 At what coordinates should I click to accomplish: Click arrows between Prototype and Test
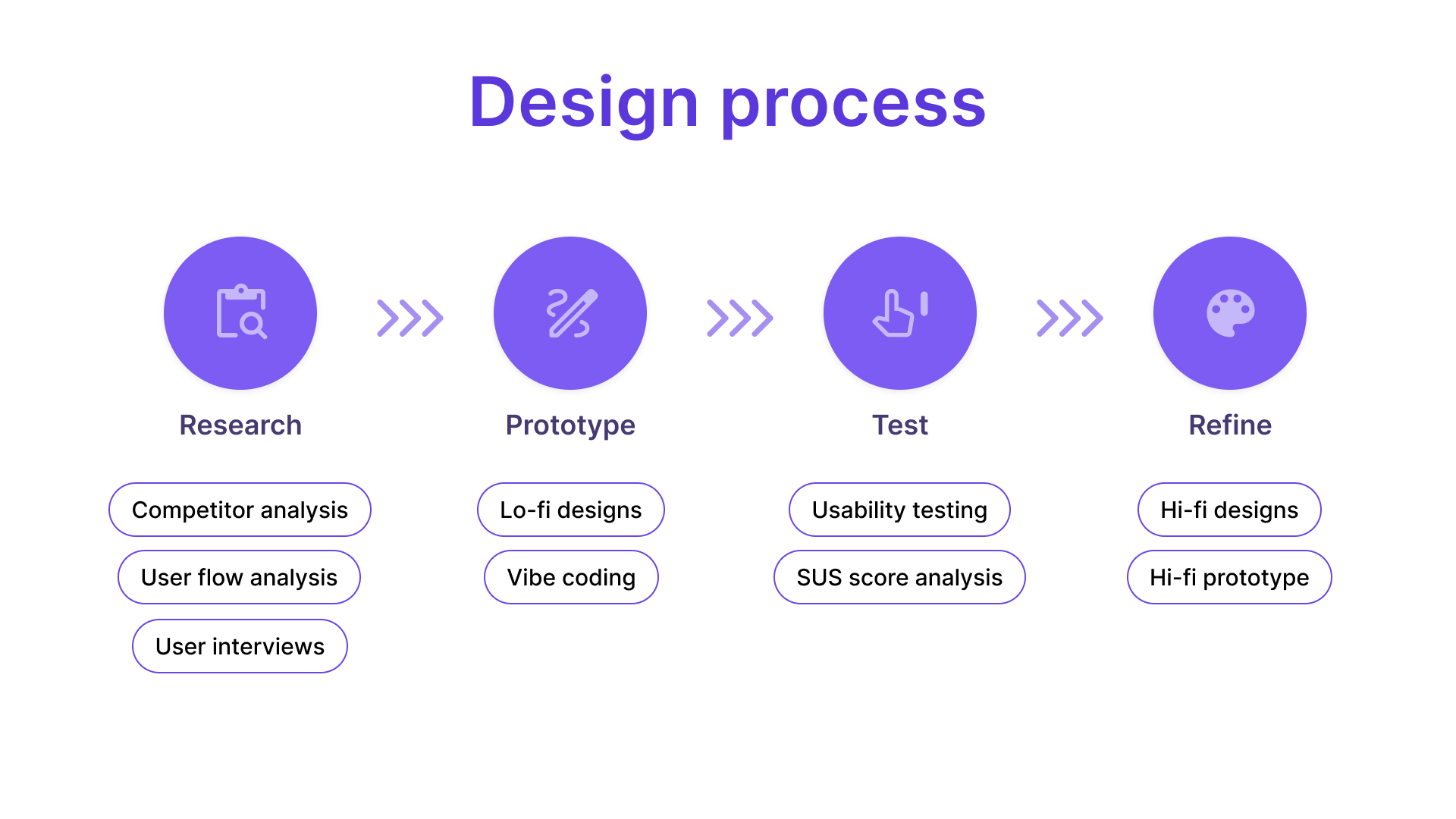(740, 318)
